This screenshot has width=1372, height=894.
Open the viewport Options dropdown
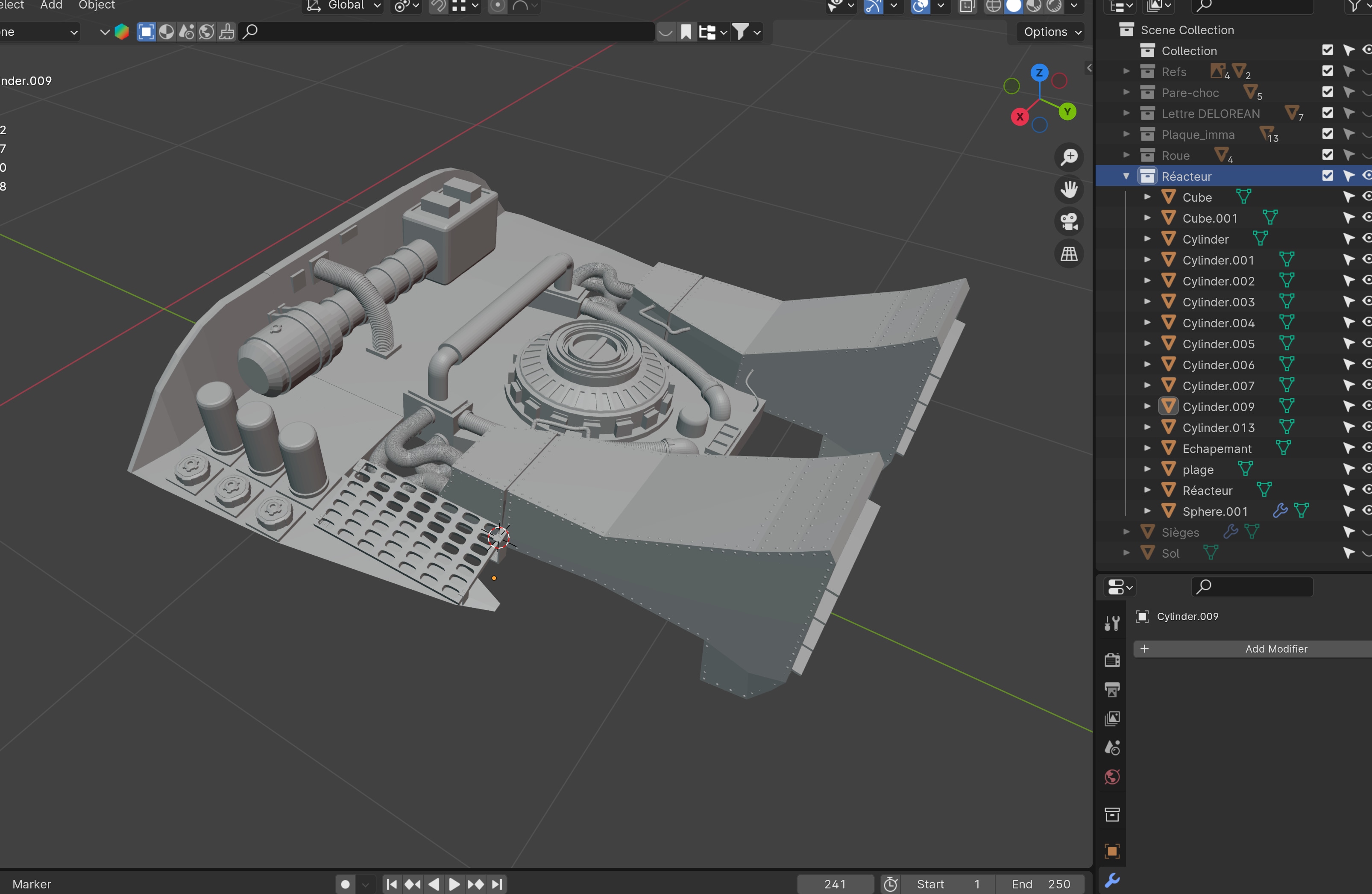[x=1052, y=32]
